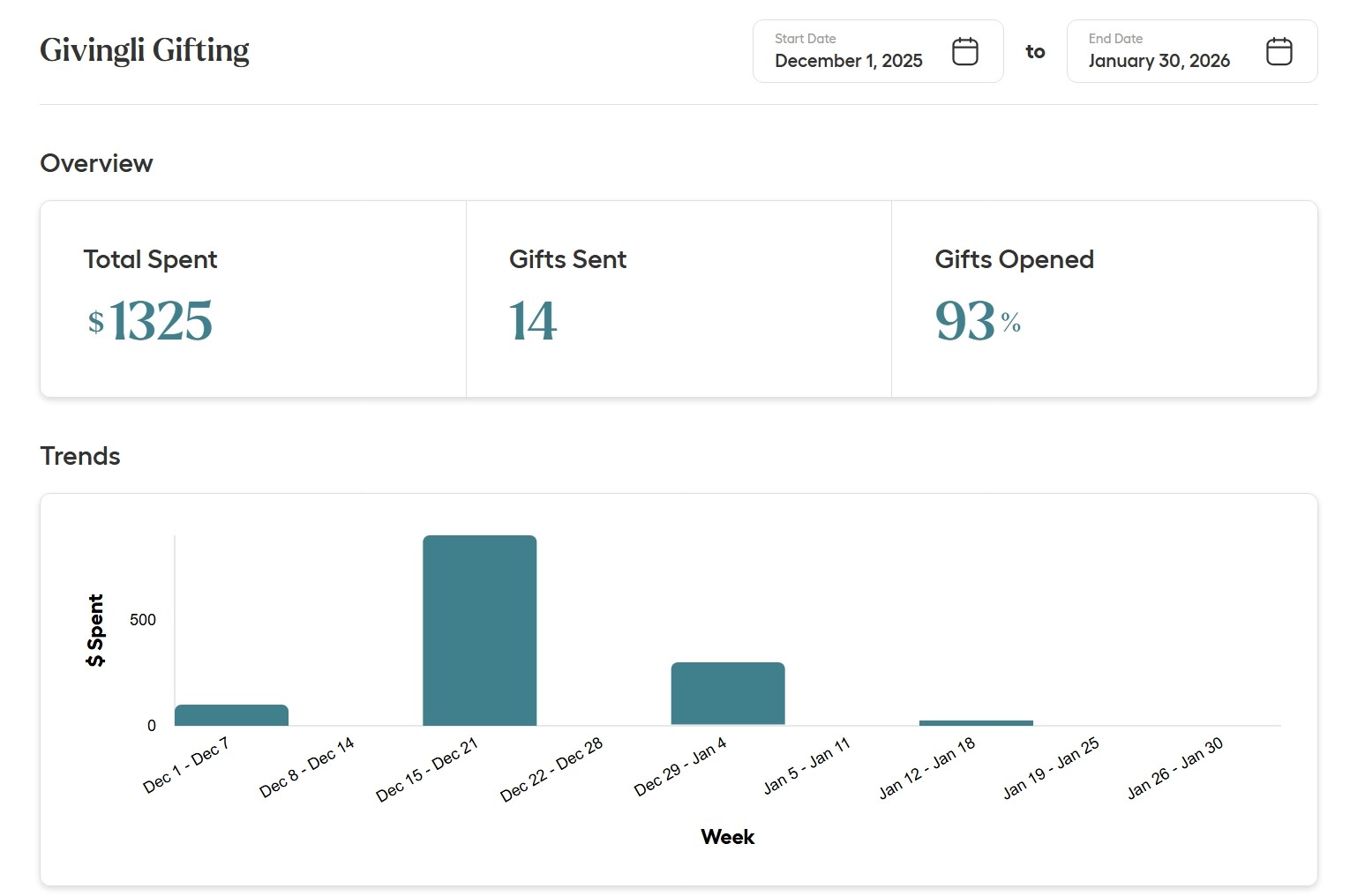This screenshot has height=896, width=1350.
Task: Click the Overview section heading
Action: (x=96, y=163)
